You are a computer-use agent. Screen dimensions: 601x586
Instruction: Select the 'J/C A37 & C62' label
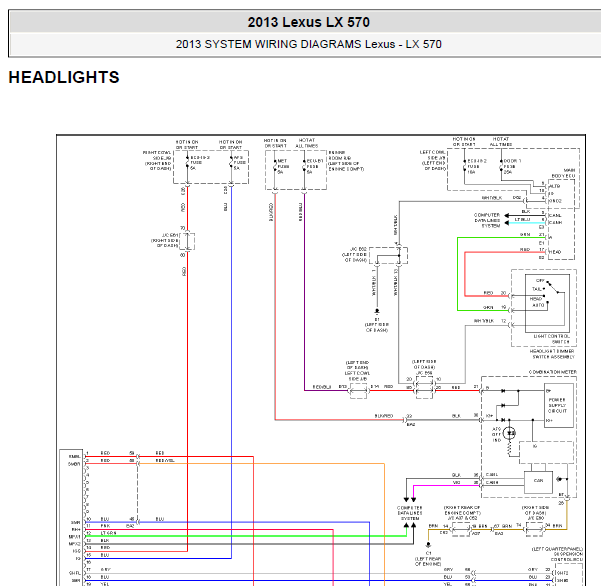click(x=461, y=518)
